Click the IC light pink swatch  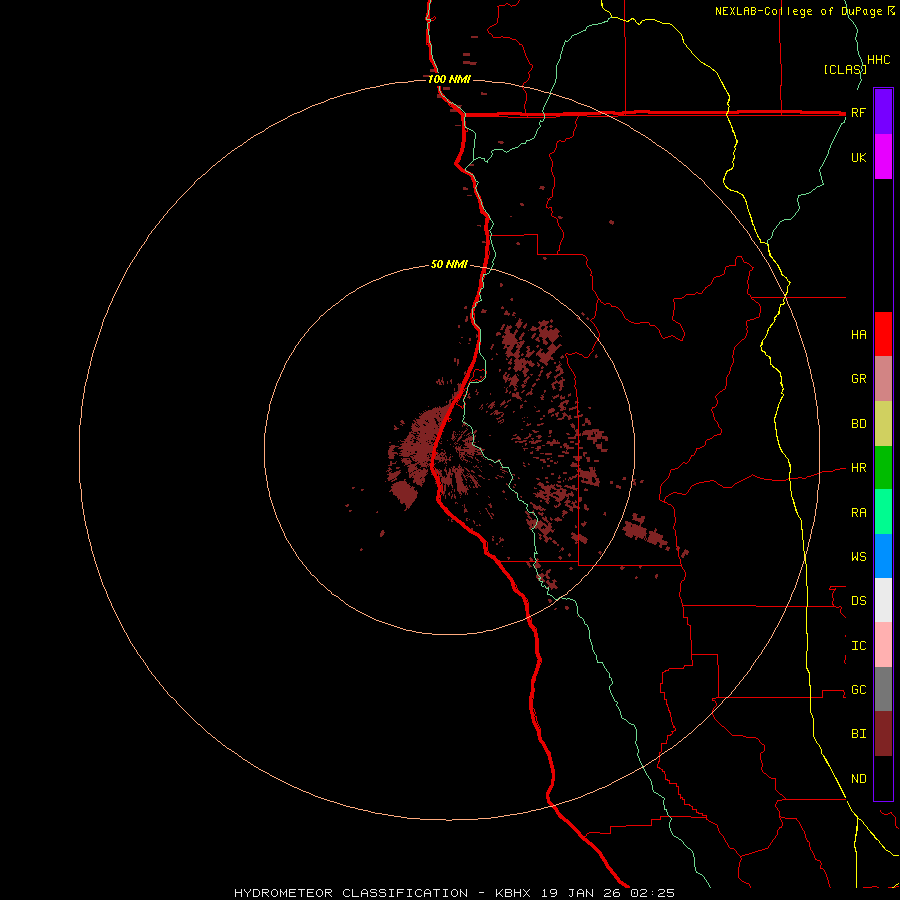883,645
